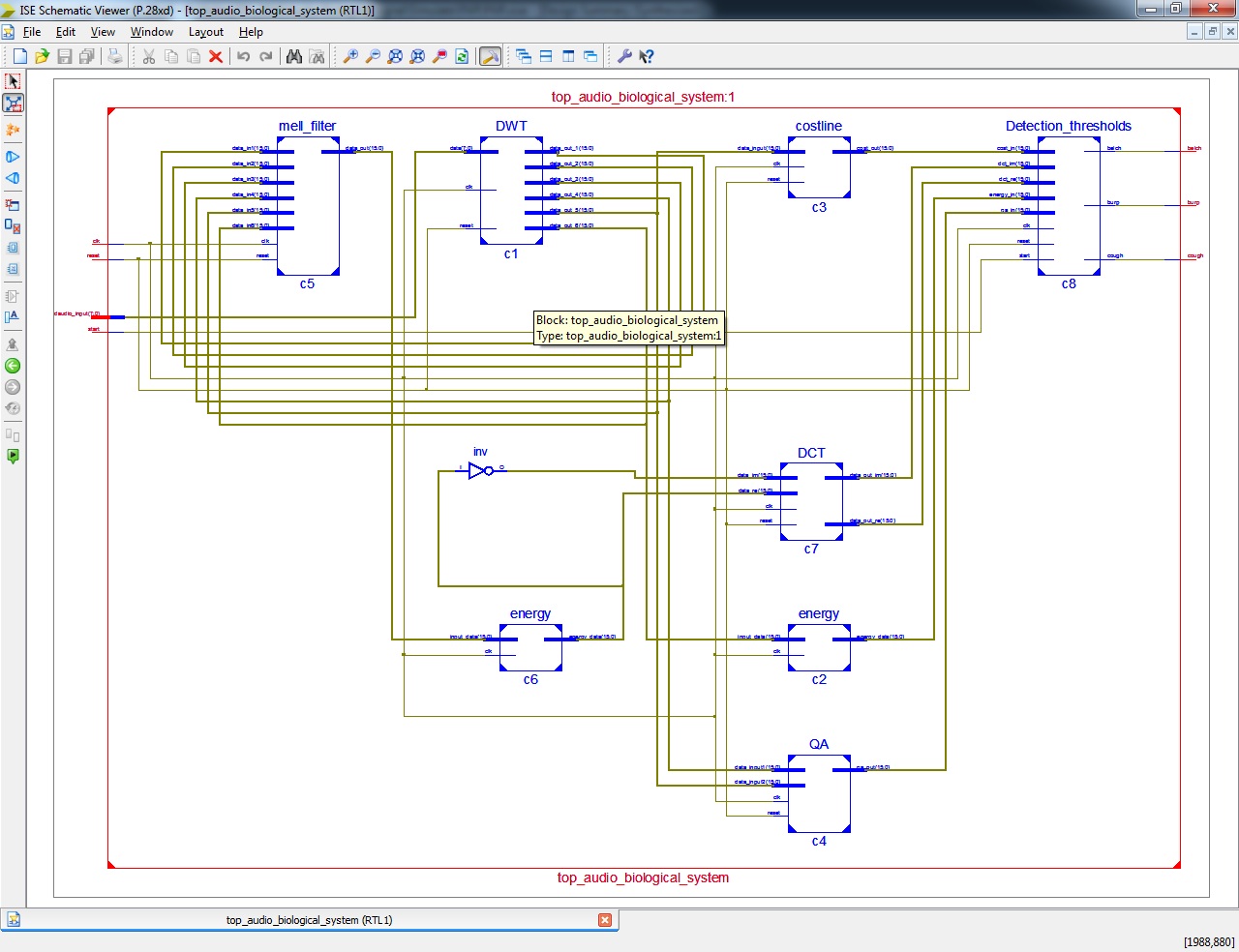Select the QA block c4
Screen dimensions: 1239x952
pos(819,793)
